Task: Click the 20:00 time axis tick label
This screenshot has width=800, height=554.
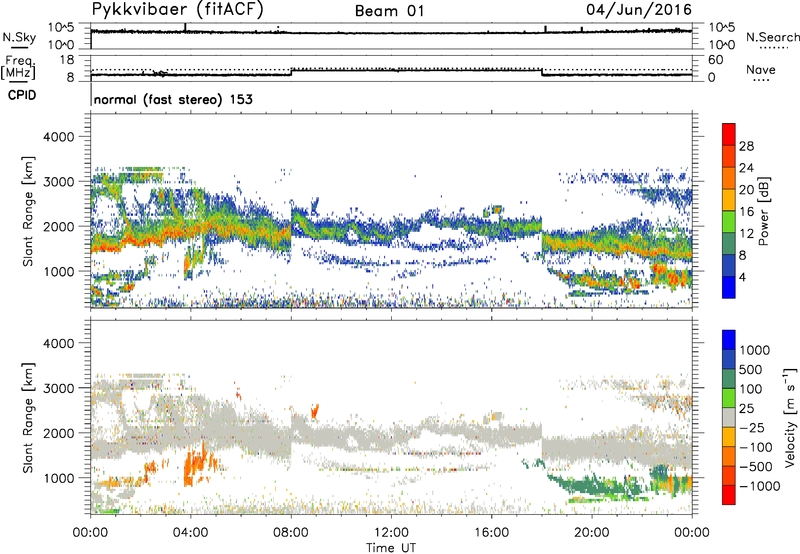Action: (x=592, y=533)
